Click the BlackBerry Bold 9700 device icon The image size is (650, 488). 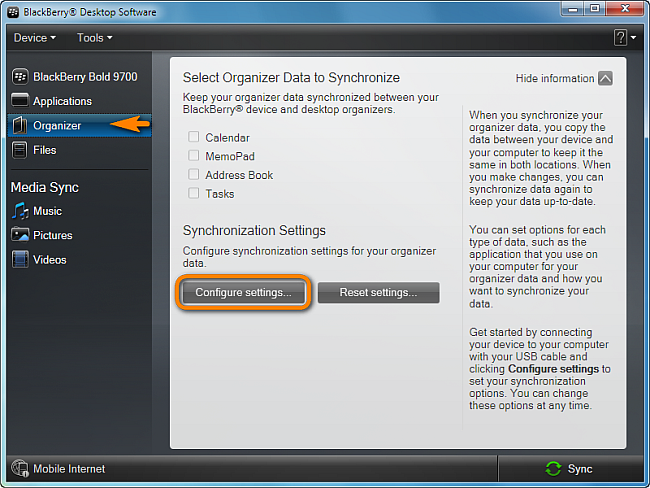(x=19, y=77)
